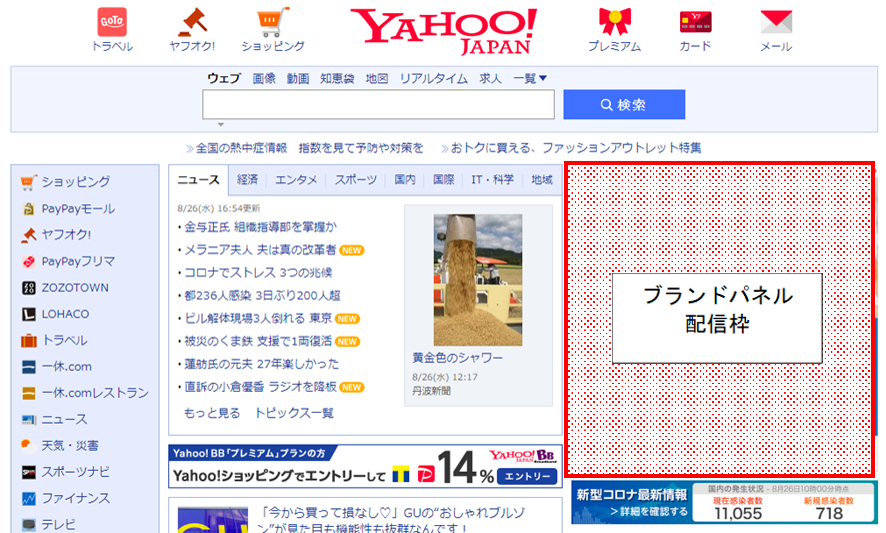Click the ファイナンス chart icon
Viewport: 886px width, 533px height.
click(29, 499)
